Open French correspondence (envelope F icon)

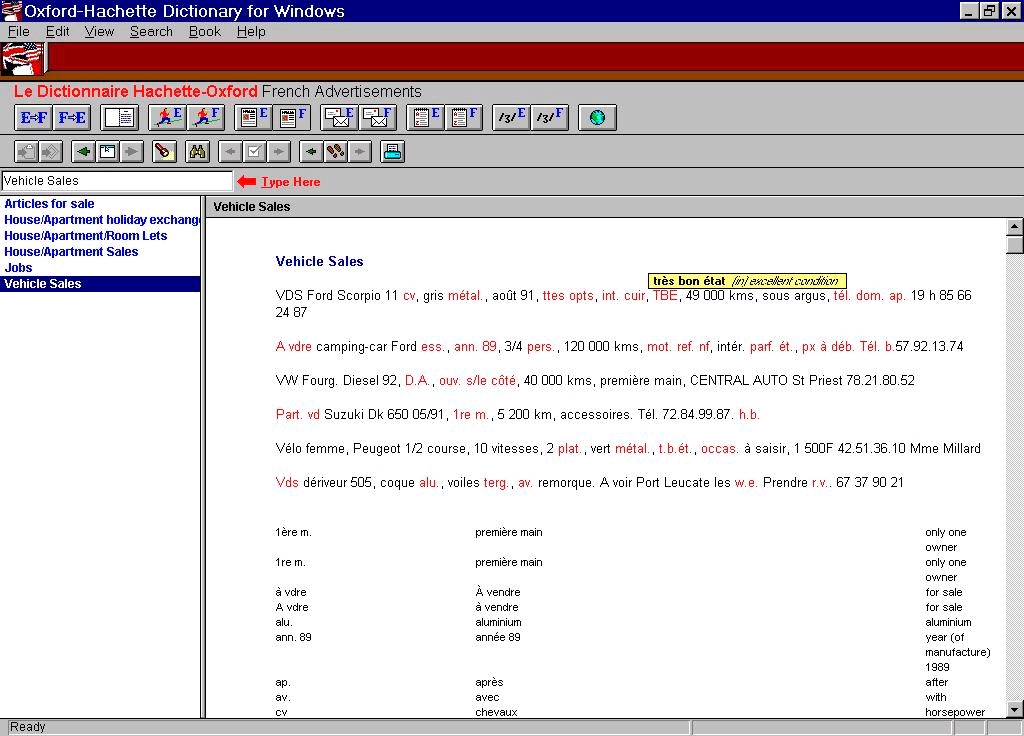pos(378,118)
